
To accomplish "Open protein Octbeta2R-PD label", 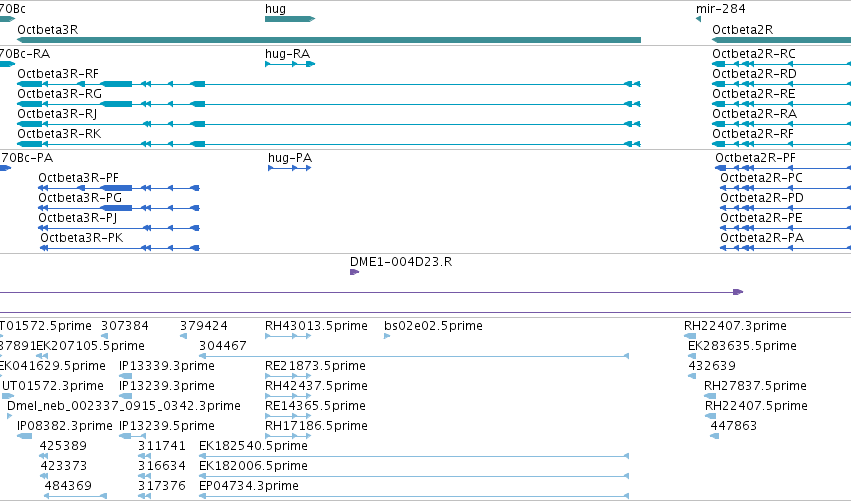I will [762, 198].
